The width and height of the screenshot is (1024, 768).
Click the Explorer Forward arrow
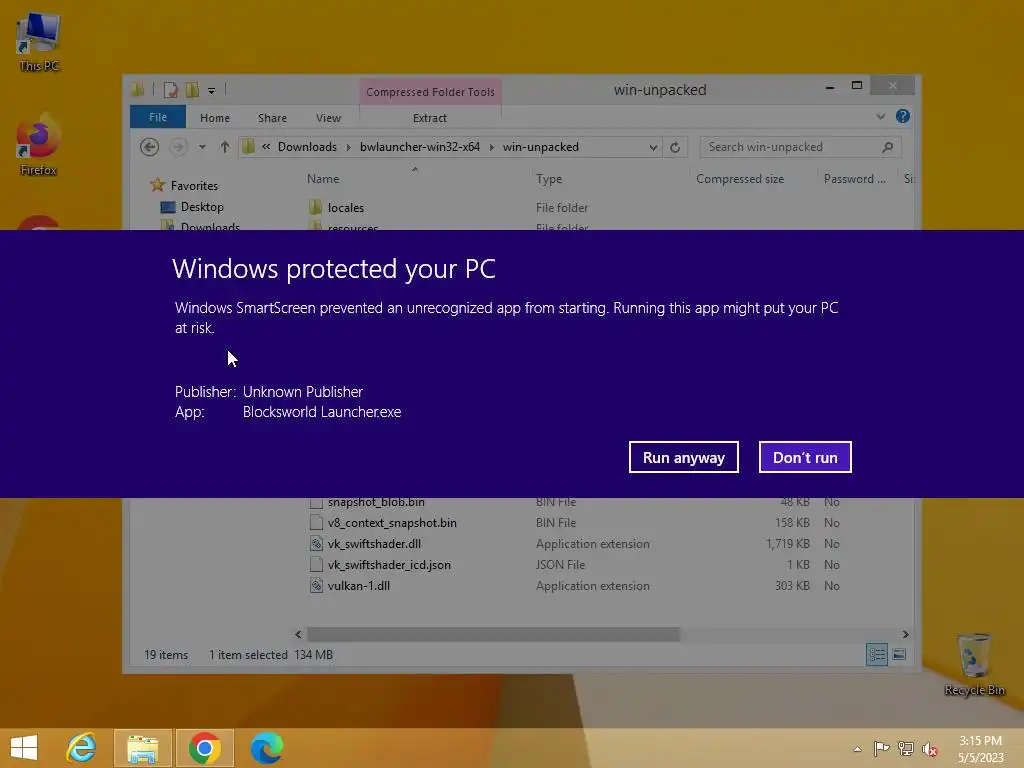[177, 147]
